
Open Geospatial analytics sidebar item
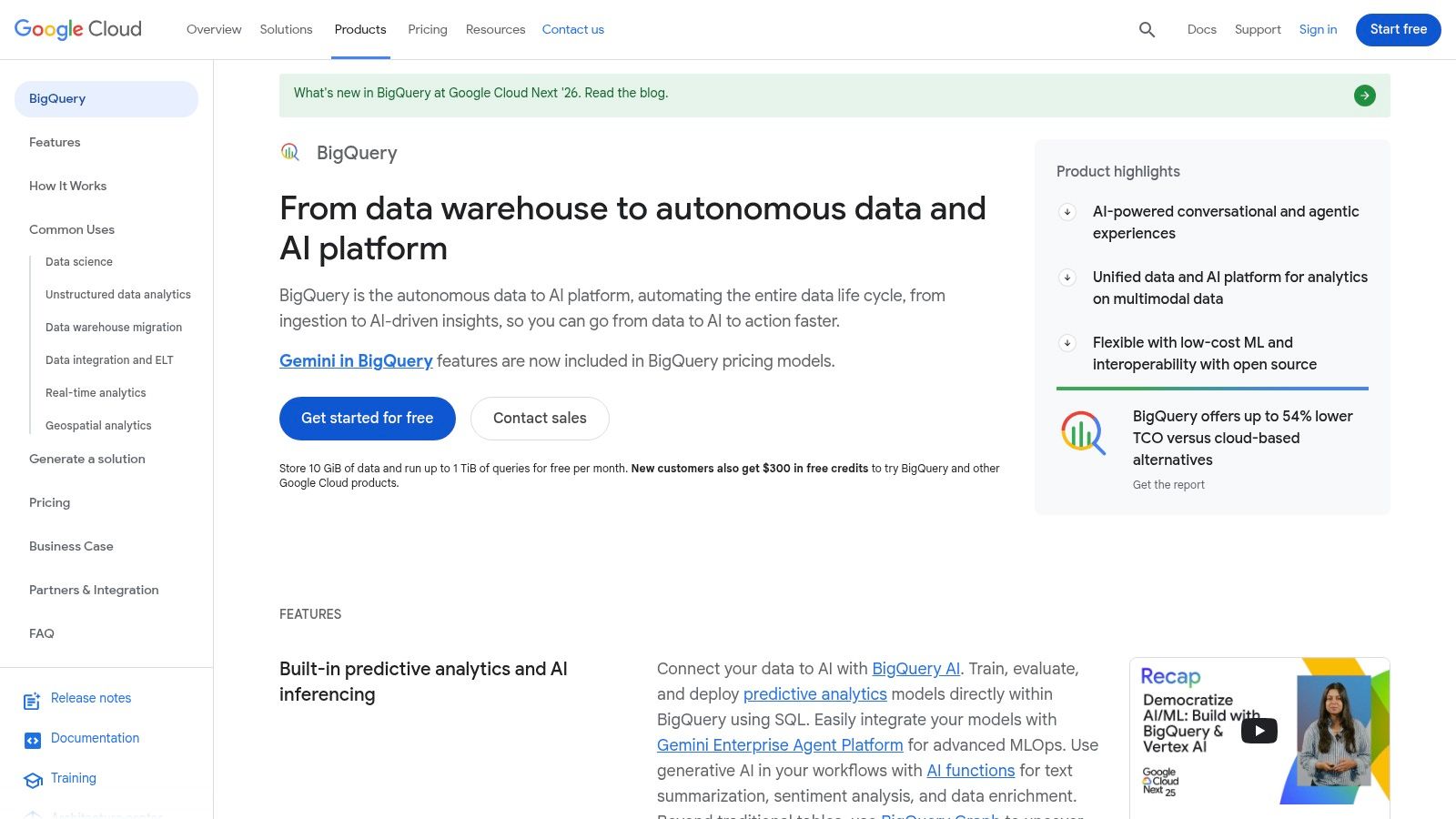click(98, 426)
